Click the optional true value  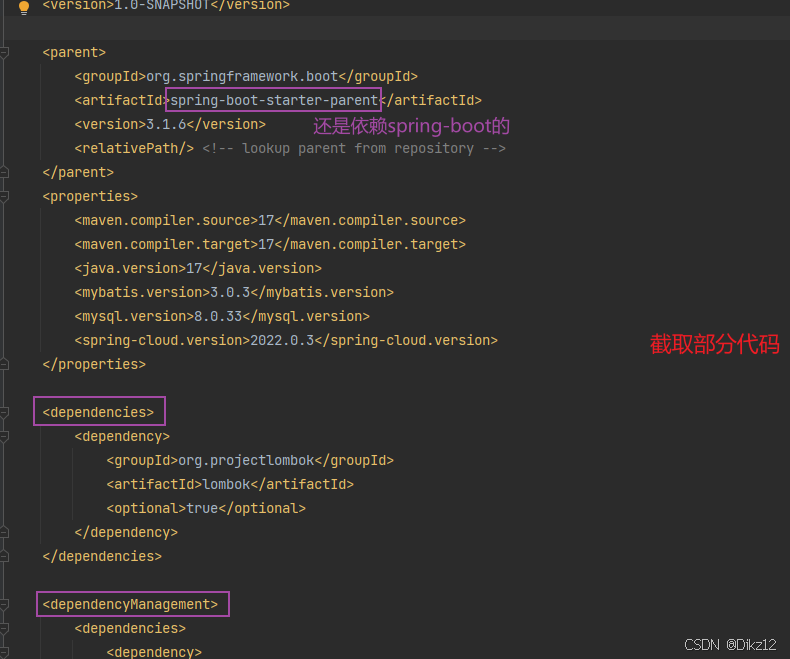click(x=202, y=508)
